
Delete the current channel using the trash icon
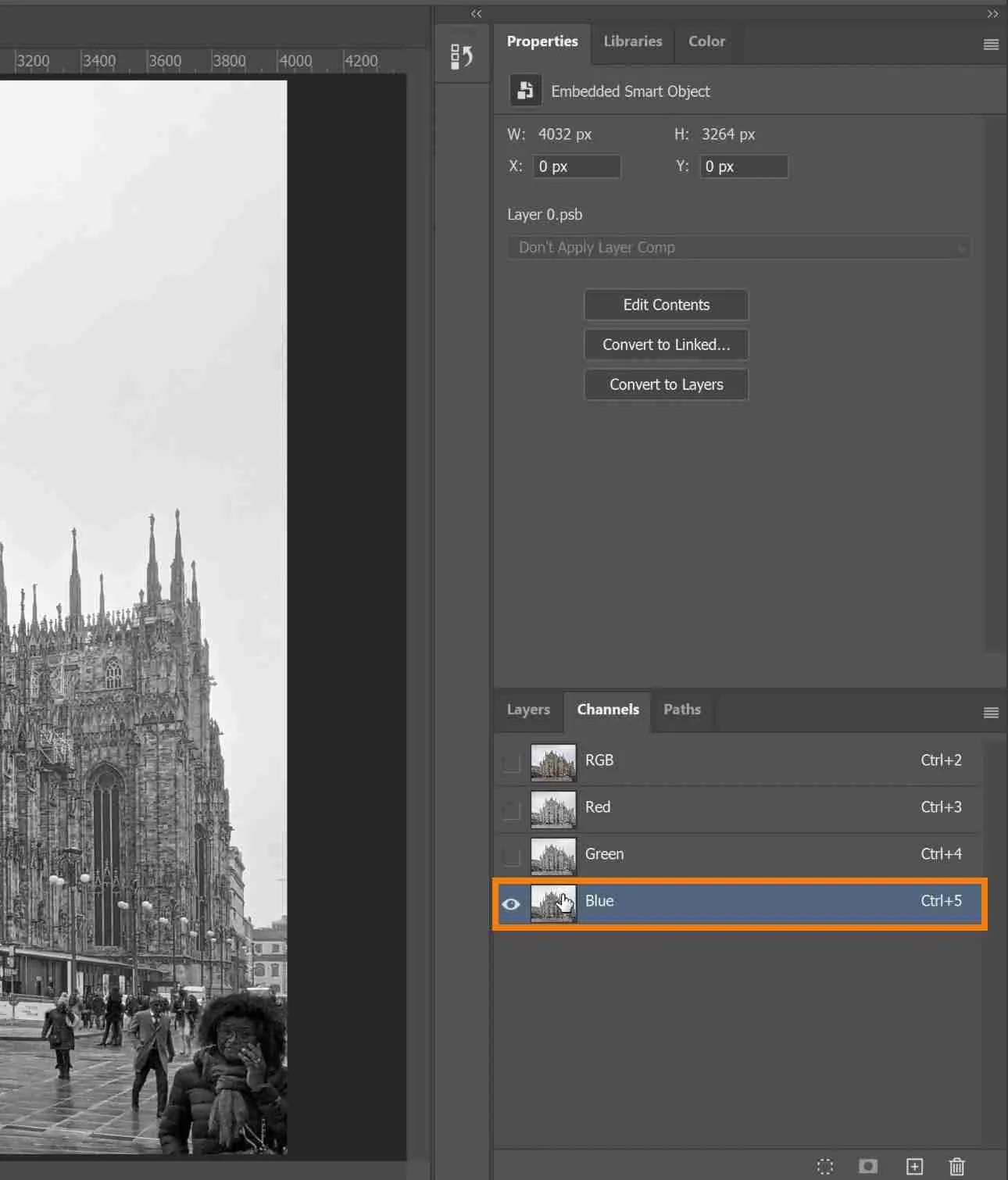956,1167
